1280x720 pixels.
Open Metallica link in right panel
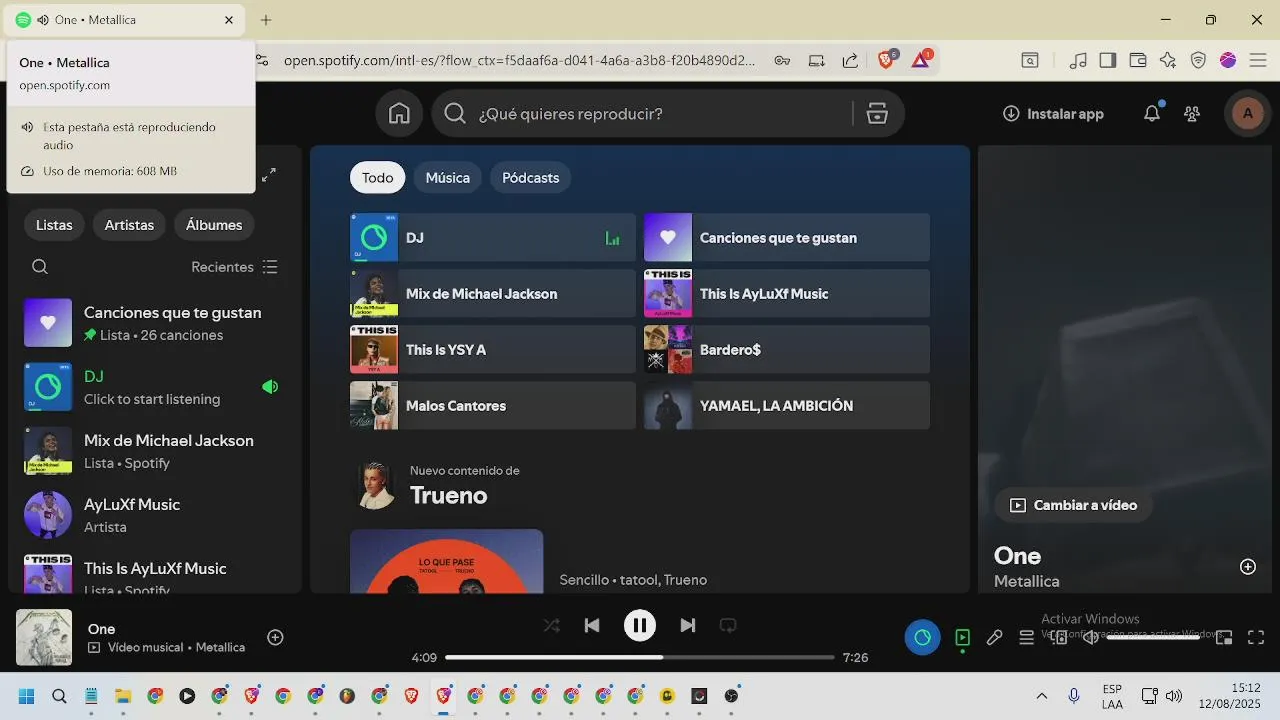click(x=1026, y=581)
